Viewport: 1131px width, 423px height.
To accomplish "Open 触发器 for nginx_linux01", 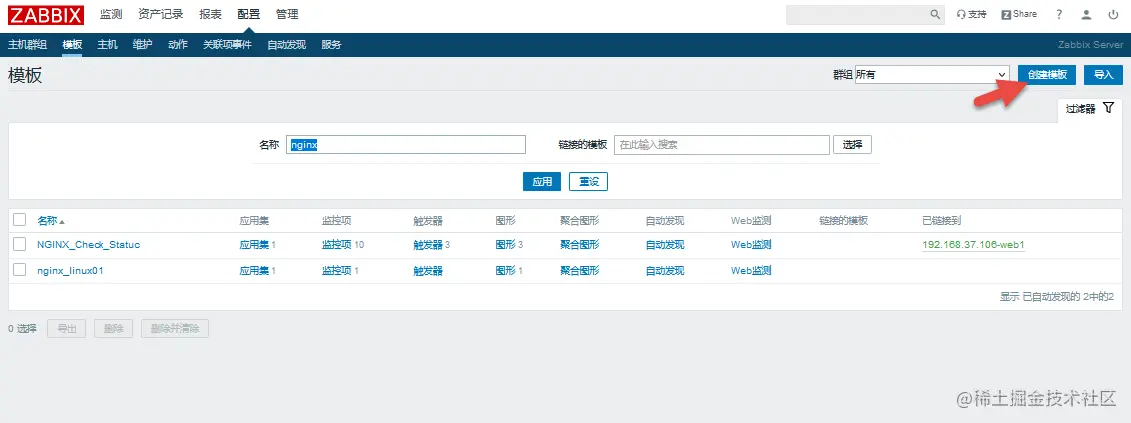I will point(428,271).
